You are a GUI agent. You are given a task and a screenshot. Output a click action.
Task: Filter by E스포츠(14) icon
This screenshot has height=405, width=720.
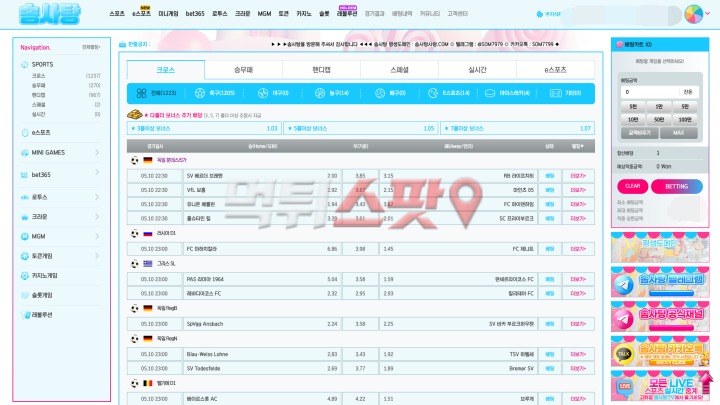433,93
